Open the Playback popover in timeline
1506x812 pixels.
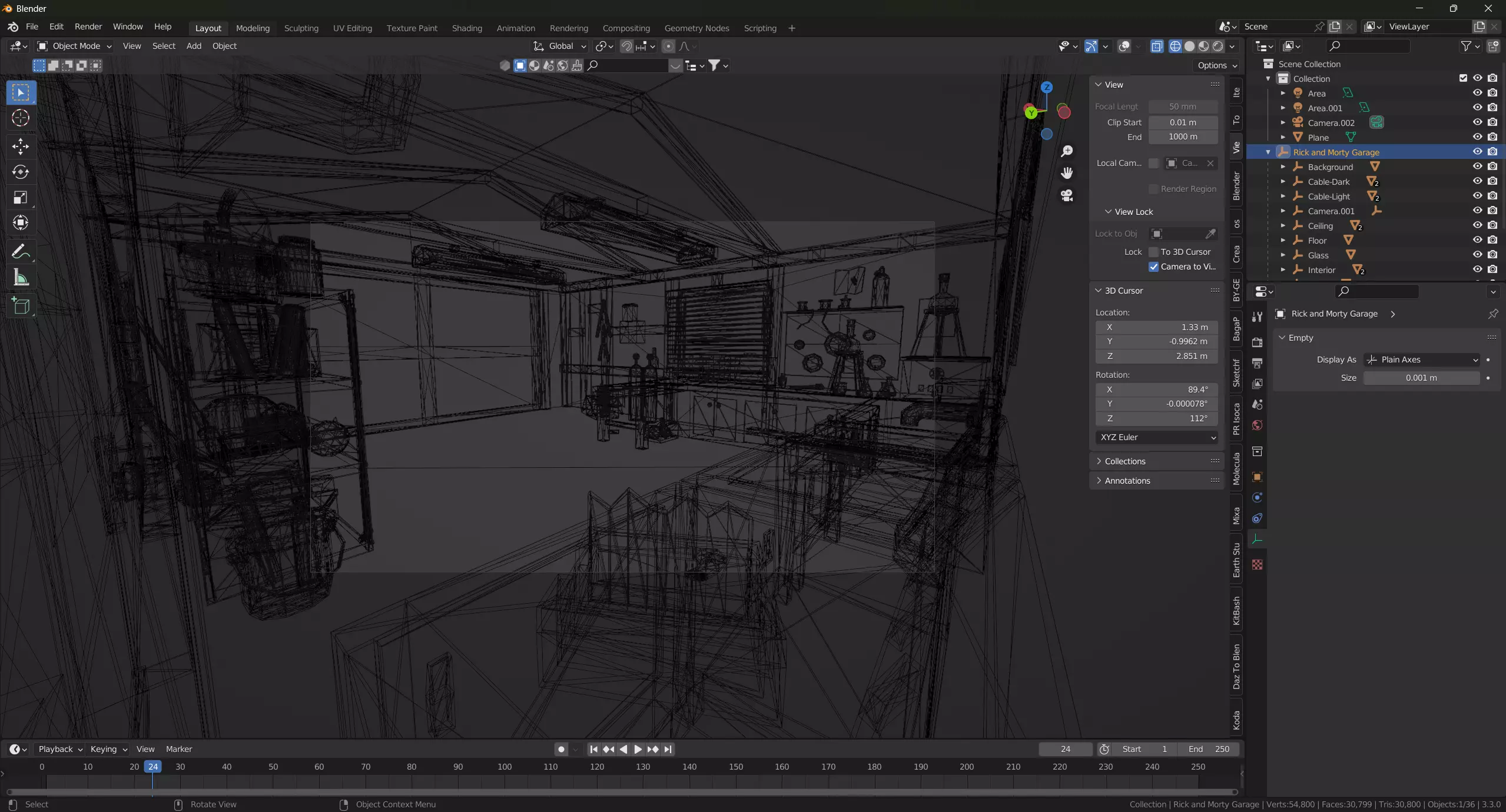[59, 749]
